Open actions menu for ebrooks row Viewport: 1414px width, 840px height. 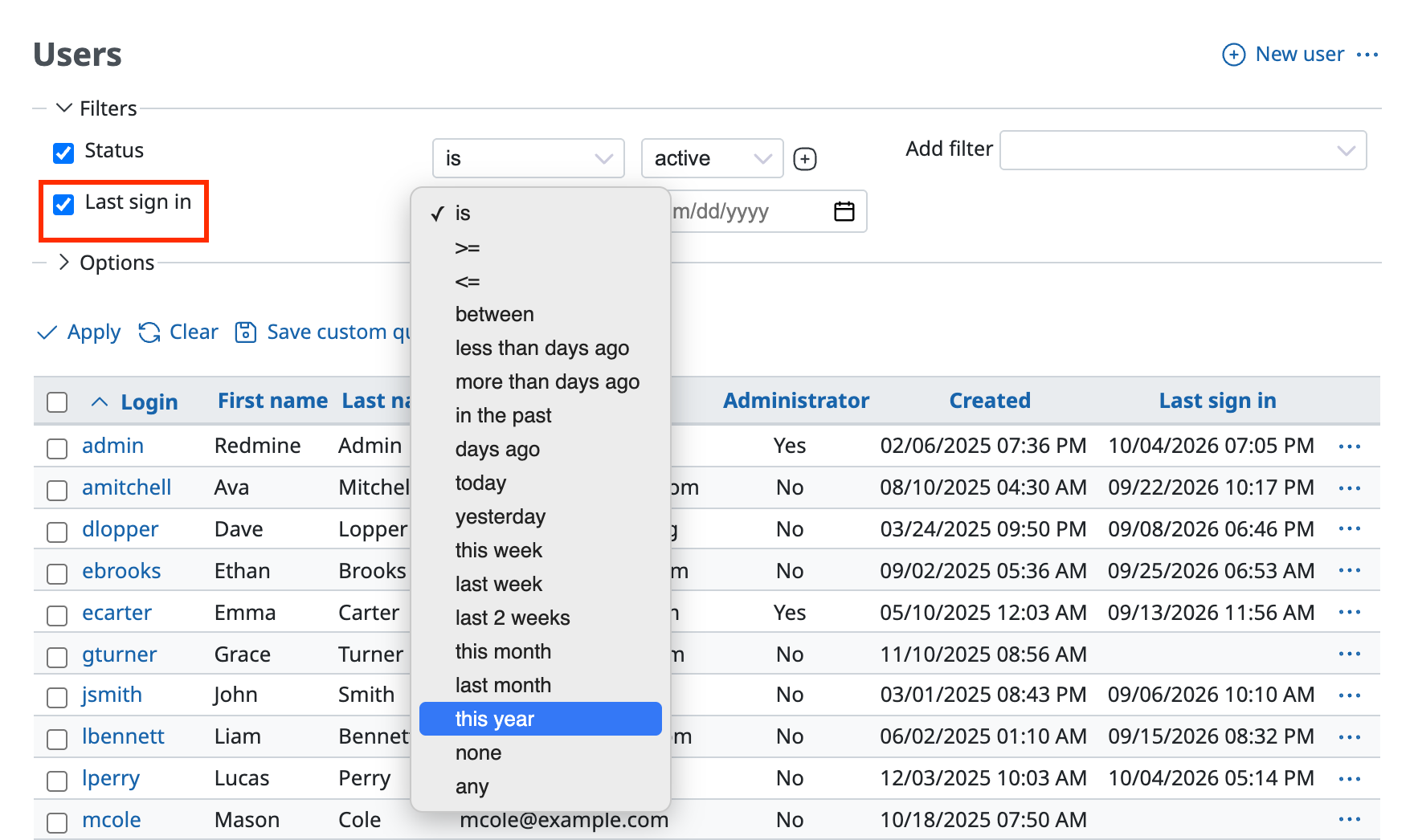point(1350,571)
